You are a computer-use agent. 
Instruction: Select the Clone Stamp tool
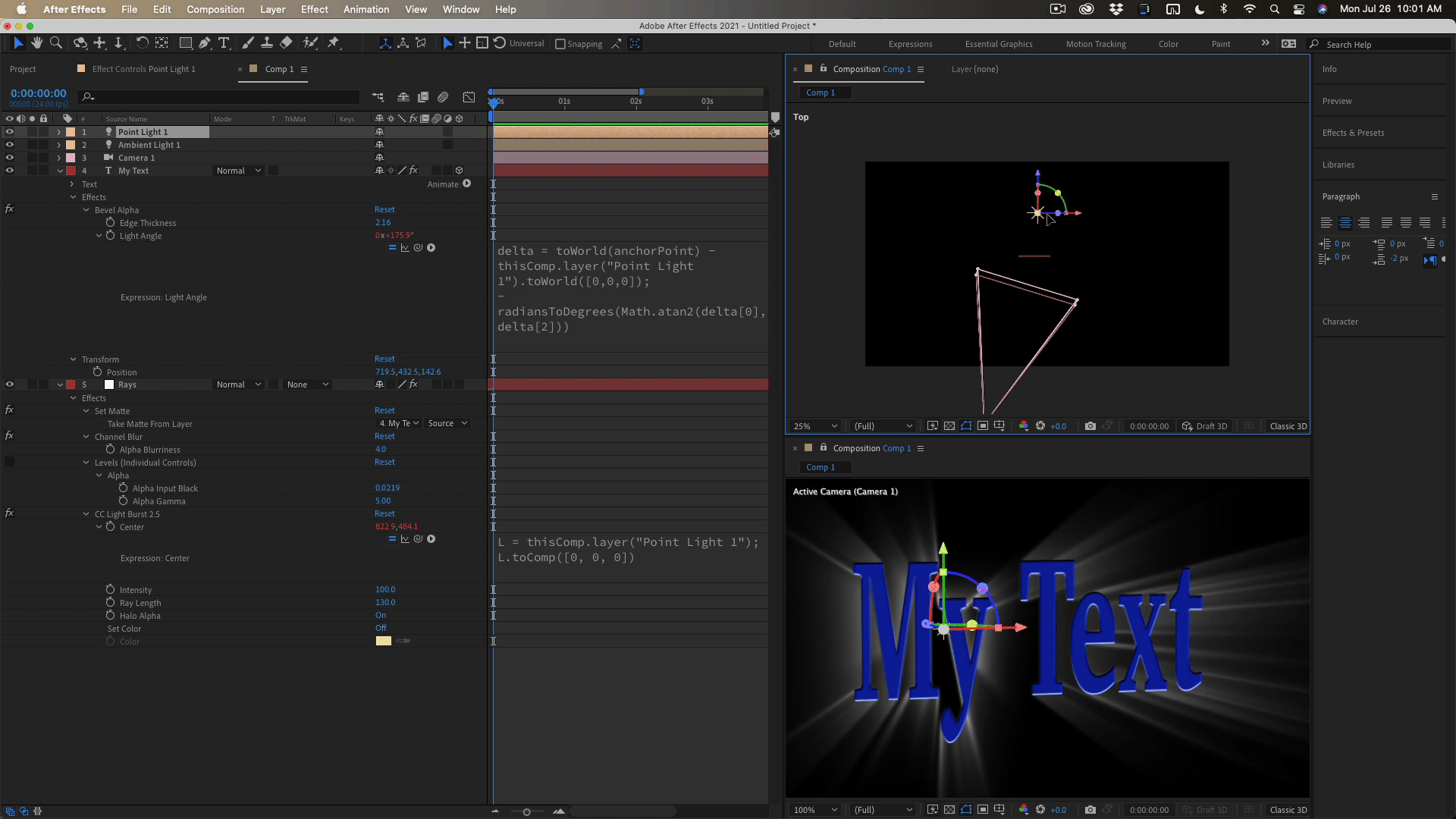click(267, 43)
